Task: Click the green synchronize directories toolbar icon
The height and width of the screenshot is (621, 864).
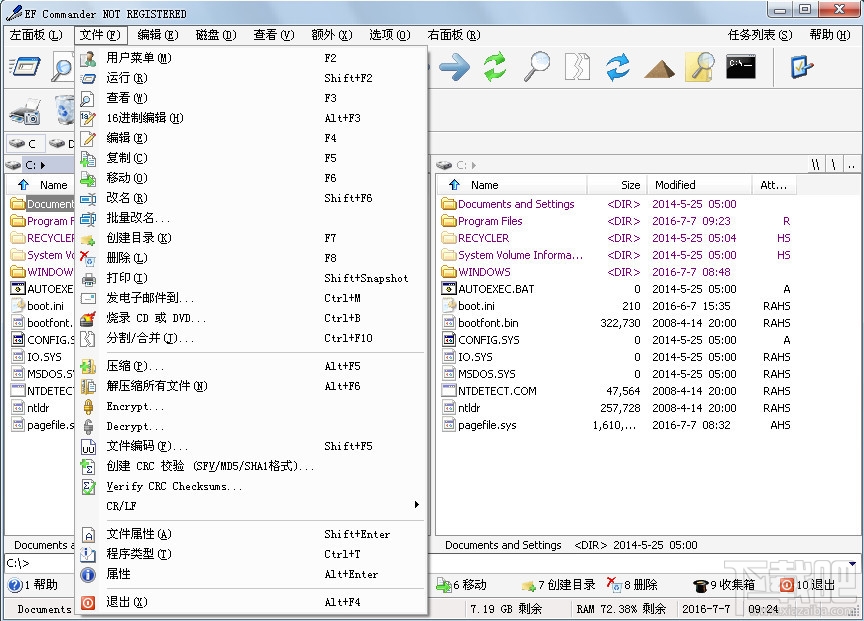Action: tap(494, 68)
